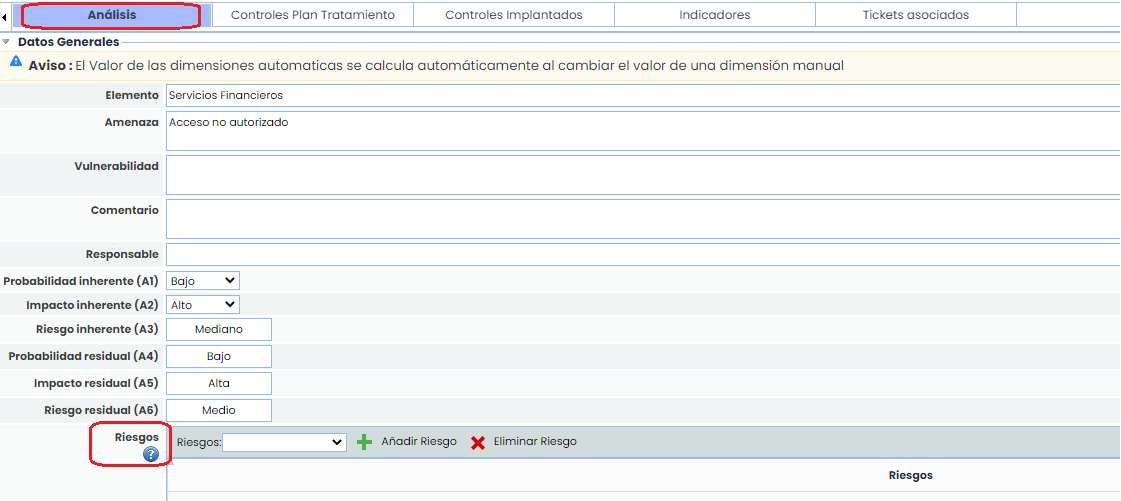
Task: Click the Eliminar Riesgo button label
Action: 535,442
